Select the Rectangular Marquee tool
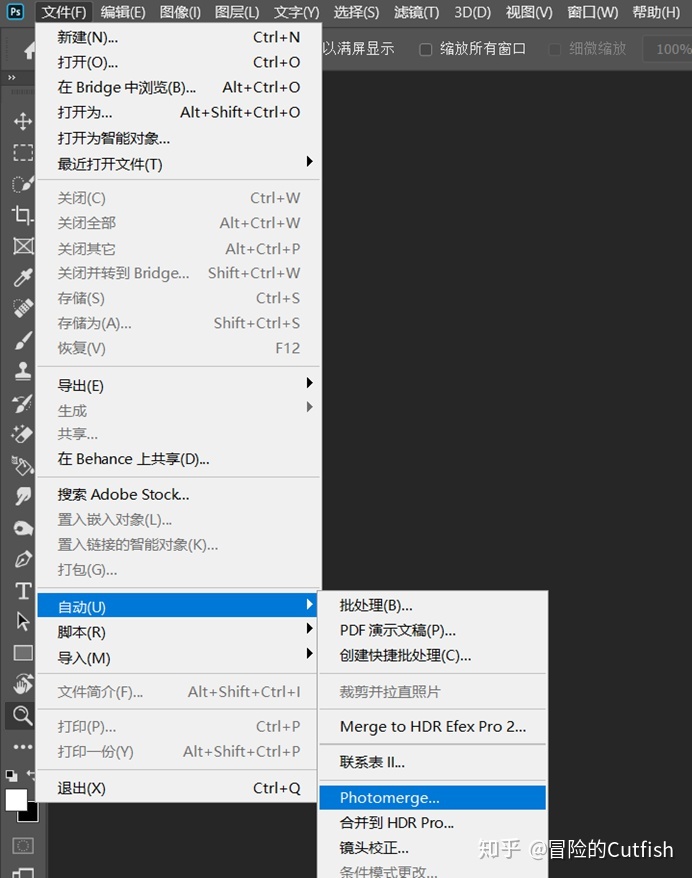The width and height of the screenshot is (692, 878). [x=22, y=152]
